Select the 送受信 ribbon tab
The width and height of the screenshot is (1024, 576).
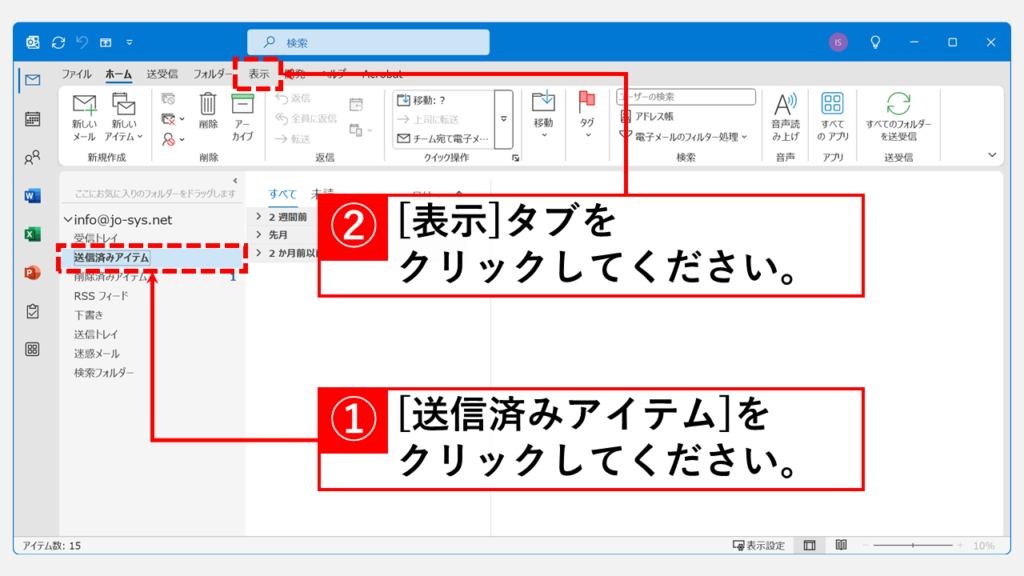(162, 74)
